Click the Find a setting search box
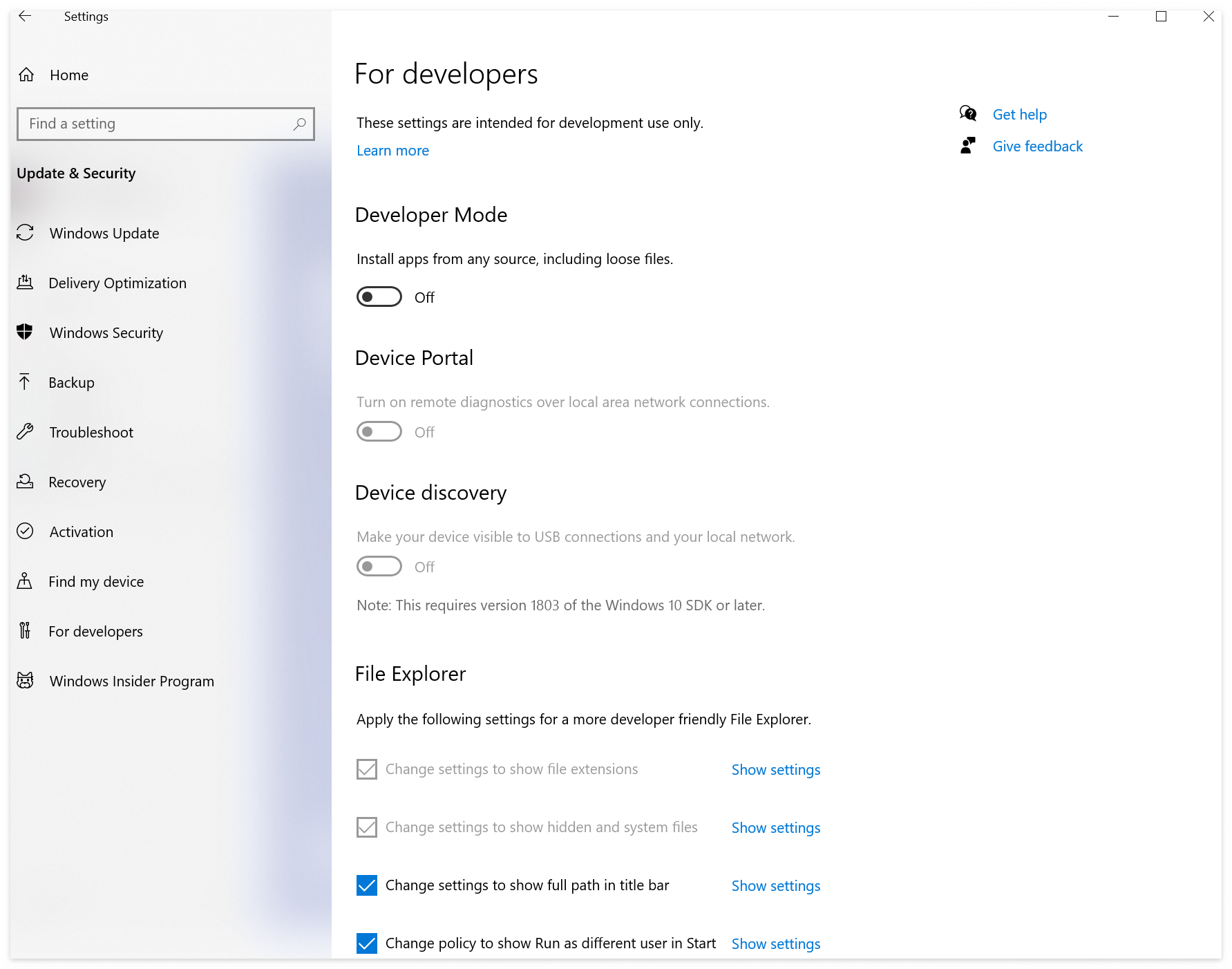 (166, 124)
